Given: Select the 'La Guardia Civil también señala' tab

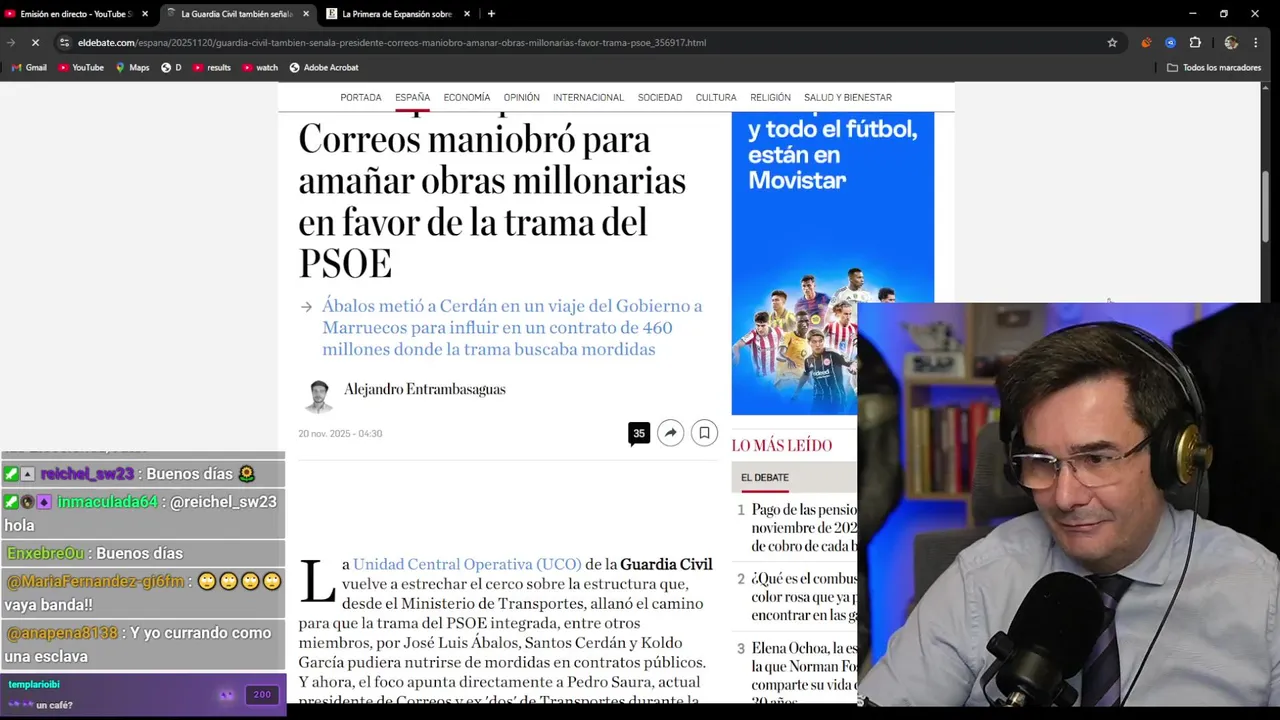Looking at the screenshot, I should pos(236,14).
